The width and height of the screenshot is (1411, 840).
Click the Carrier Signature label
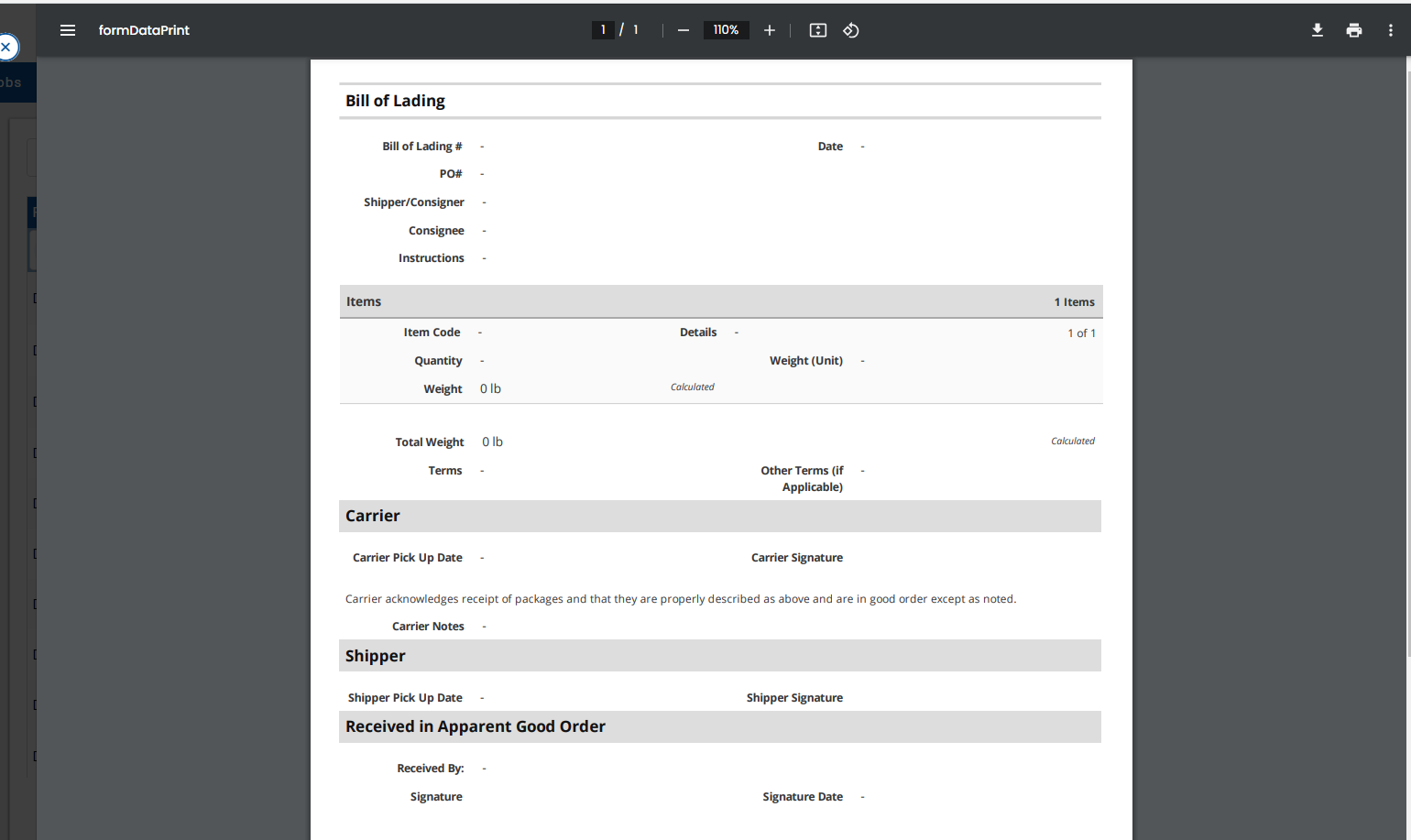coord(797,558)
